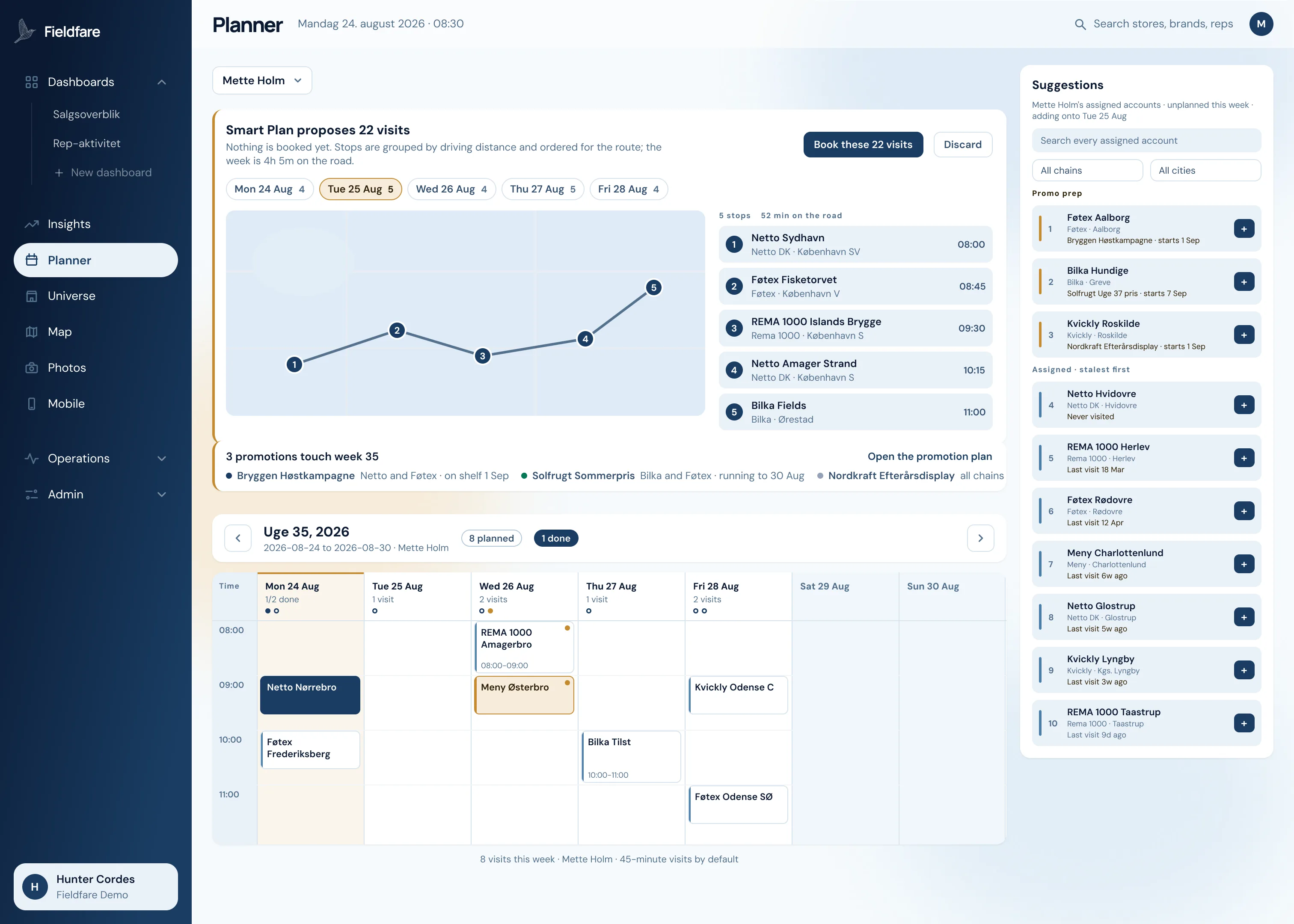Image resolution: width=1294 pixels, height=924 pixels.
Task: Add Netto Hvidovre with plus icon
Action: [x=1244, y=405]
